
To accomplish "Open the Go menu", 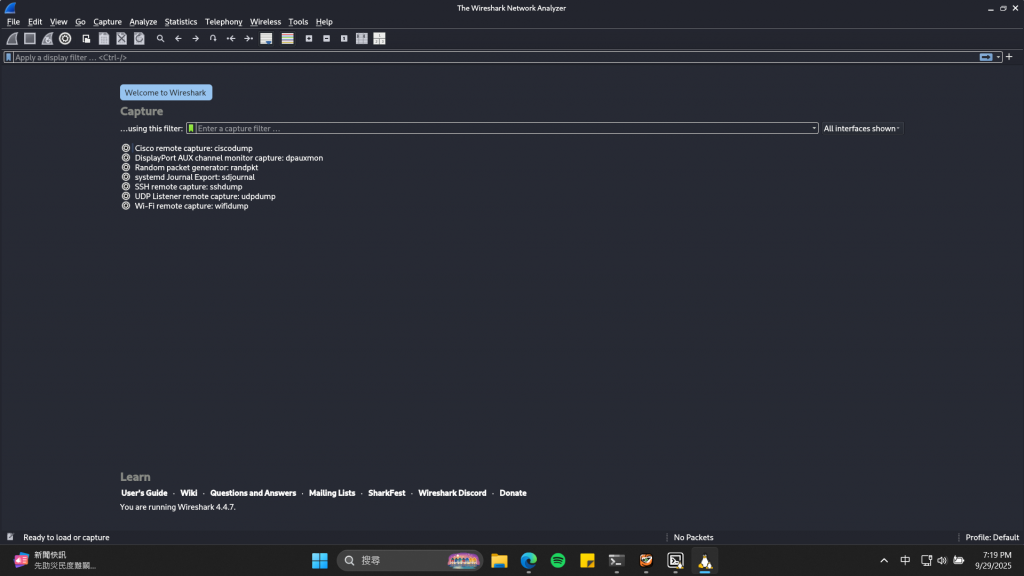I will coord(80,22).
